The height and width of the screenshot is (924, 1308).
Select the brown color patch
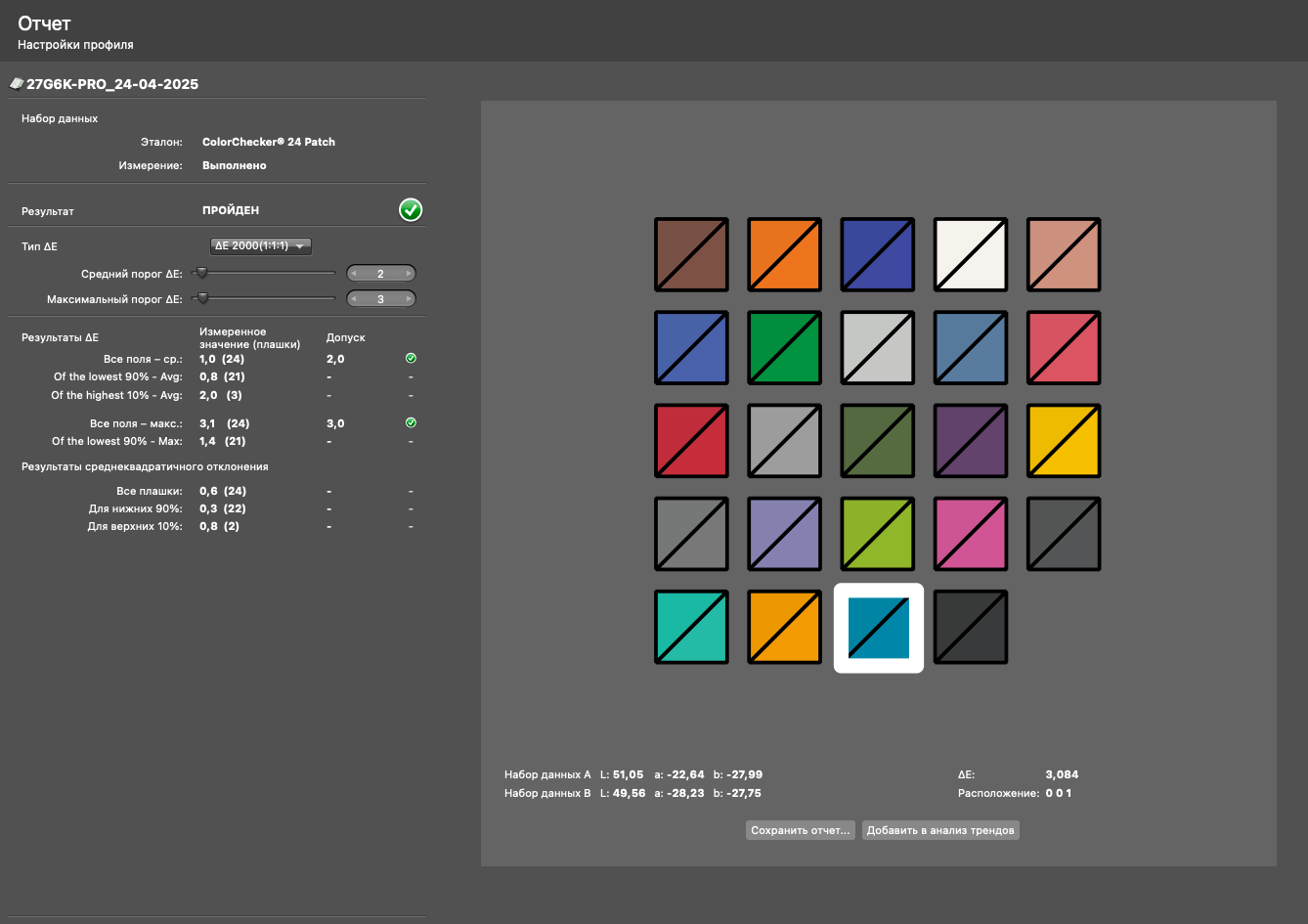[x=691, y=254]
